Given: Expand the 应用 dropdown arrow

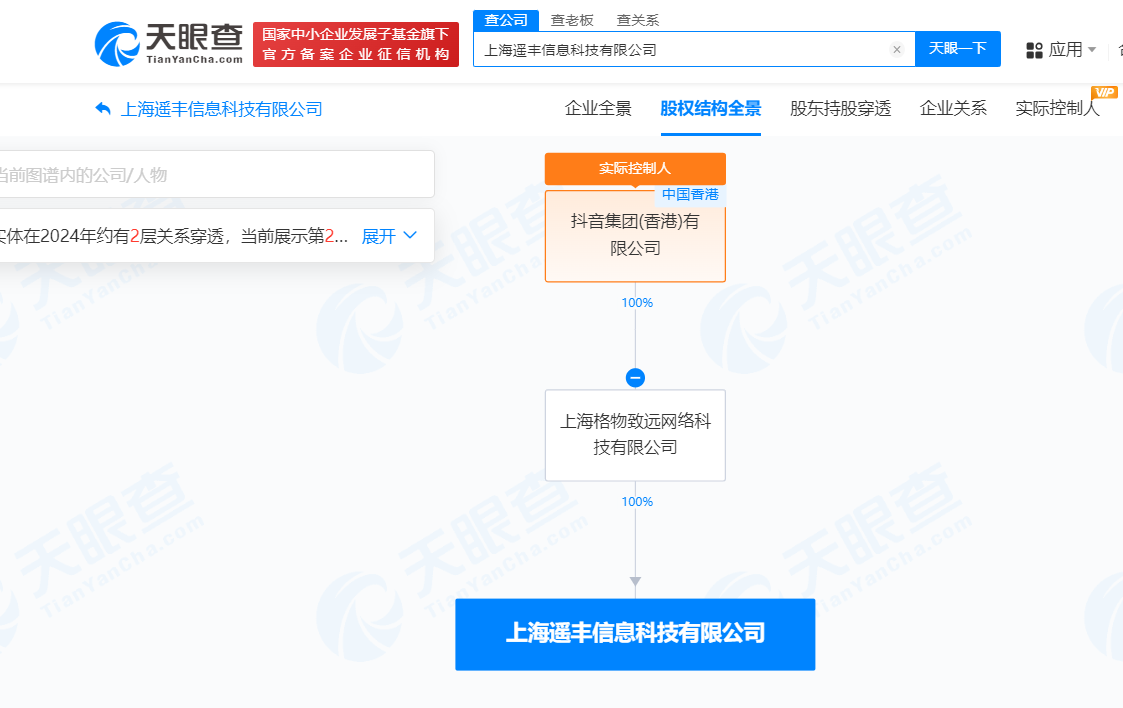Looking at the screenshot, I should pyautogui.click(x=1092, y=49).
